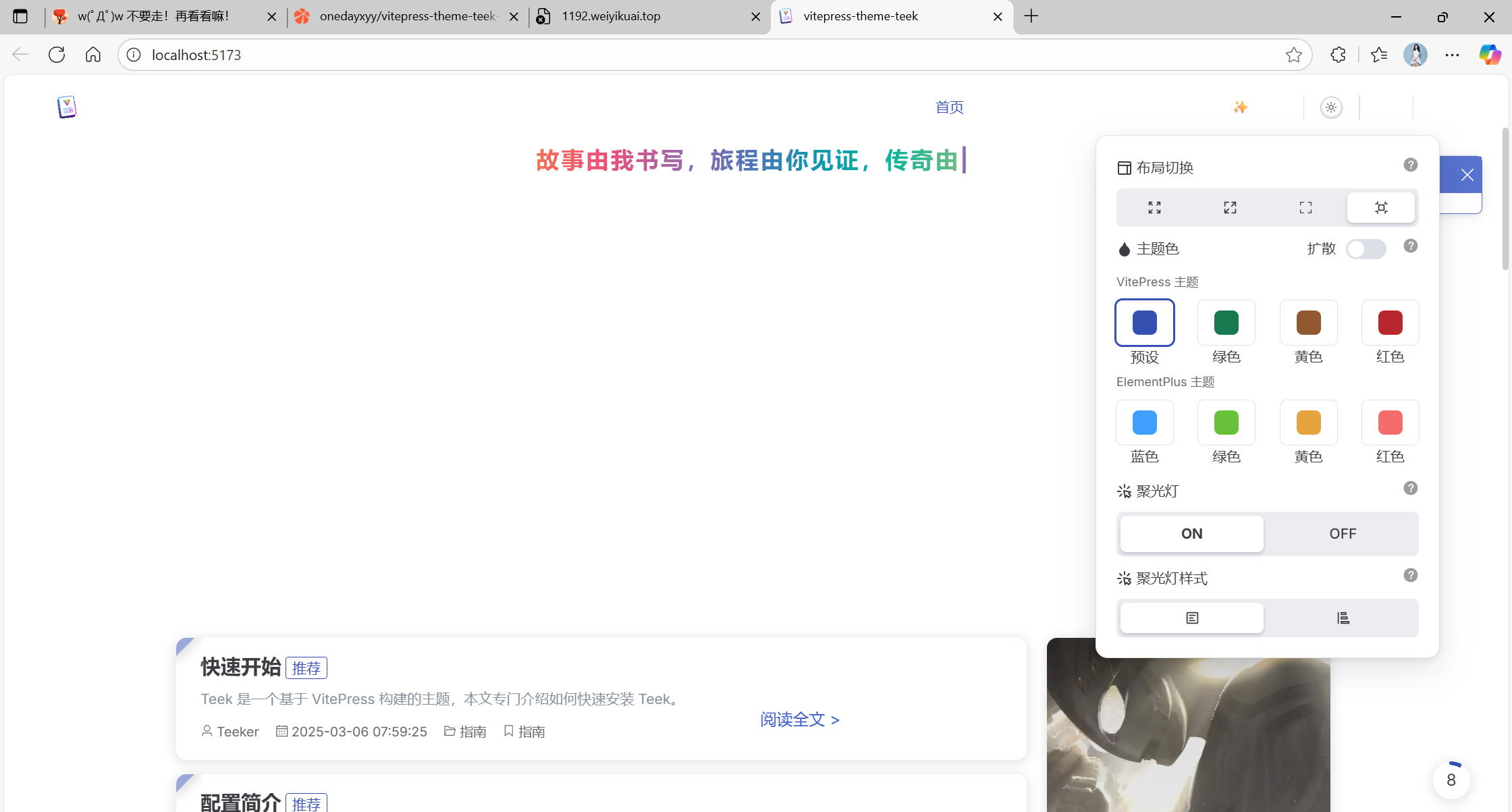This screenshot has height=812, width=1512.
Task: Select the third layout icon in 布局切换
Action: pyautogui.click(x=1305, y=208)
